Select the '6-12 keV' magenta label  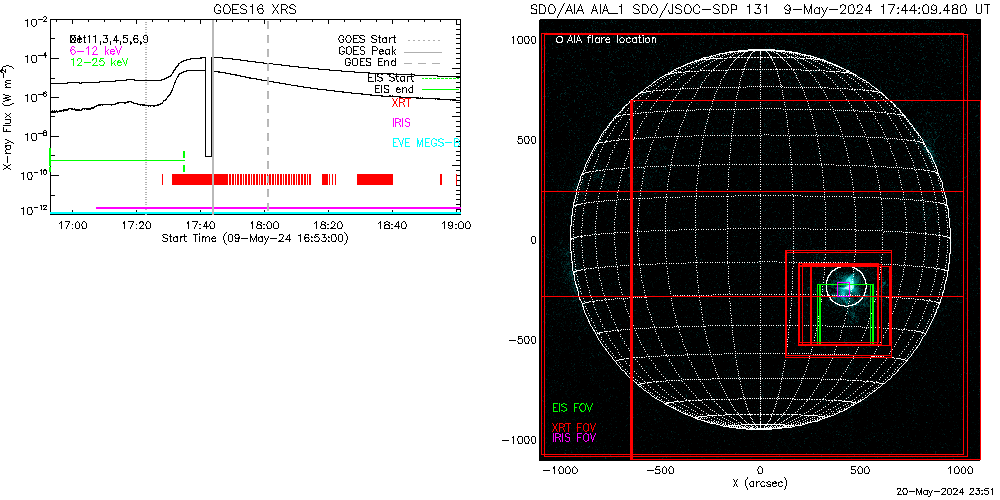point(98,50)
